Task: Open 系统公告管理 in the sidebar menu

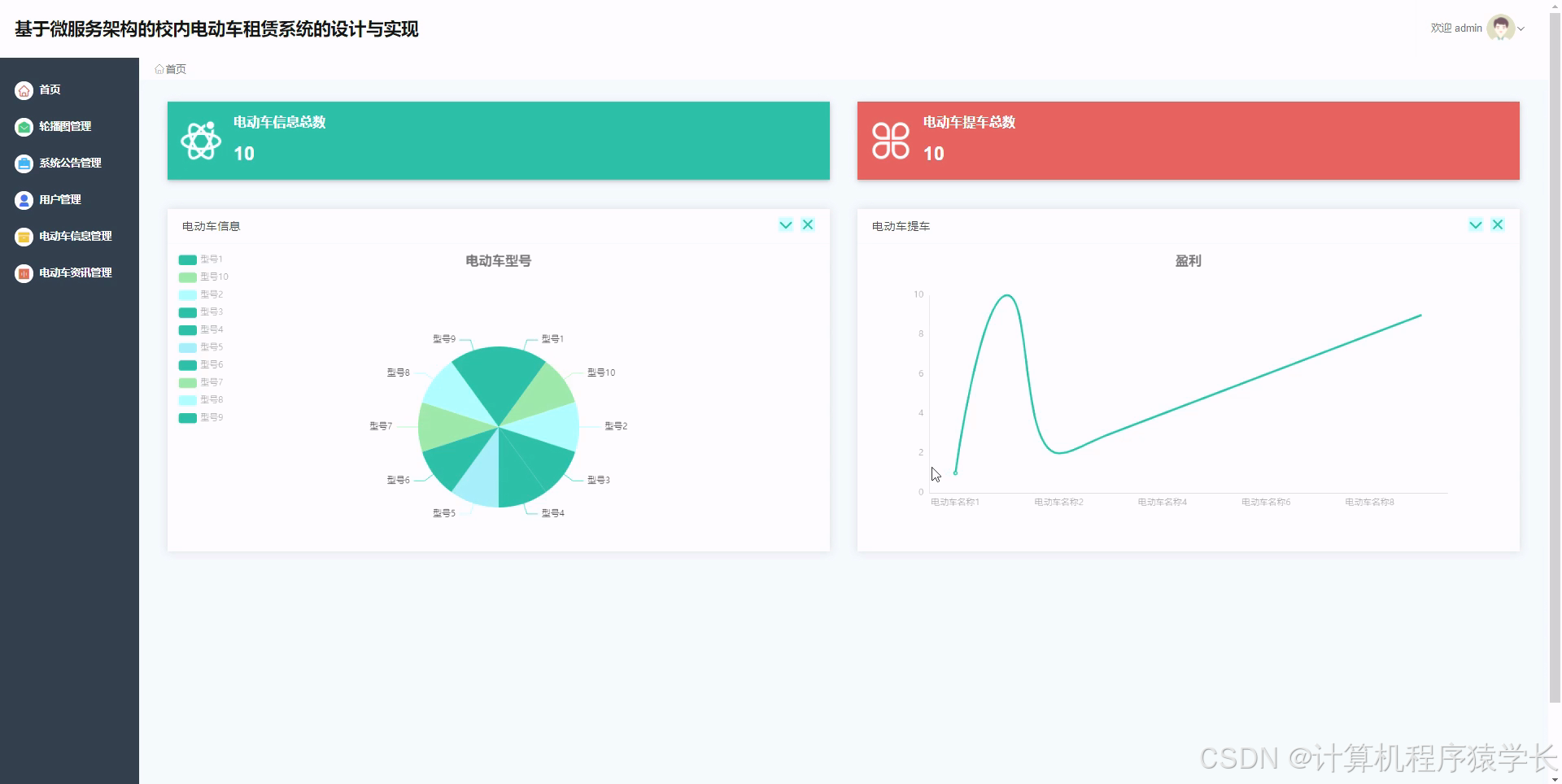Action: point(69,163)
